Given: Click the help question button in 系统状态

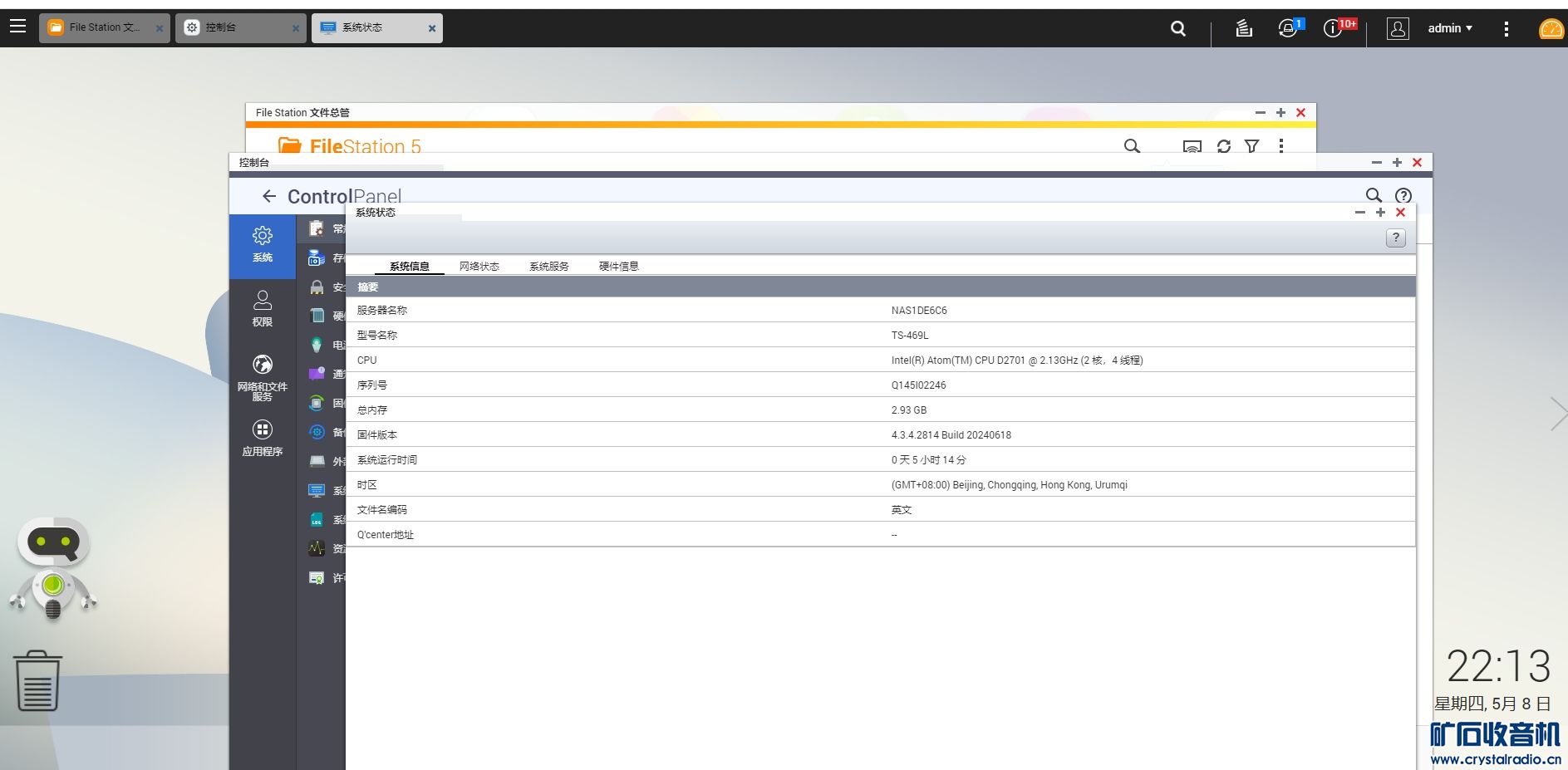Looking at the screenshot, I should point(1395,238).
